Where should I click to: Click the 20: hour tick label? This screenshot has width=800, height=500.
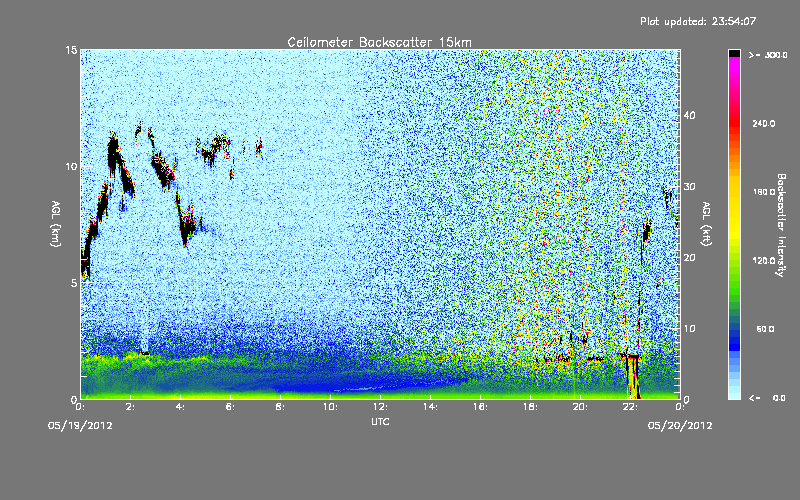point(580,407)
